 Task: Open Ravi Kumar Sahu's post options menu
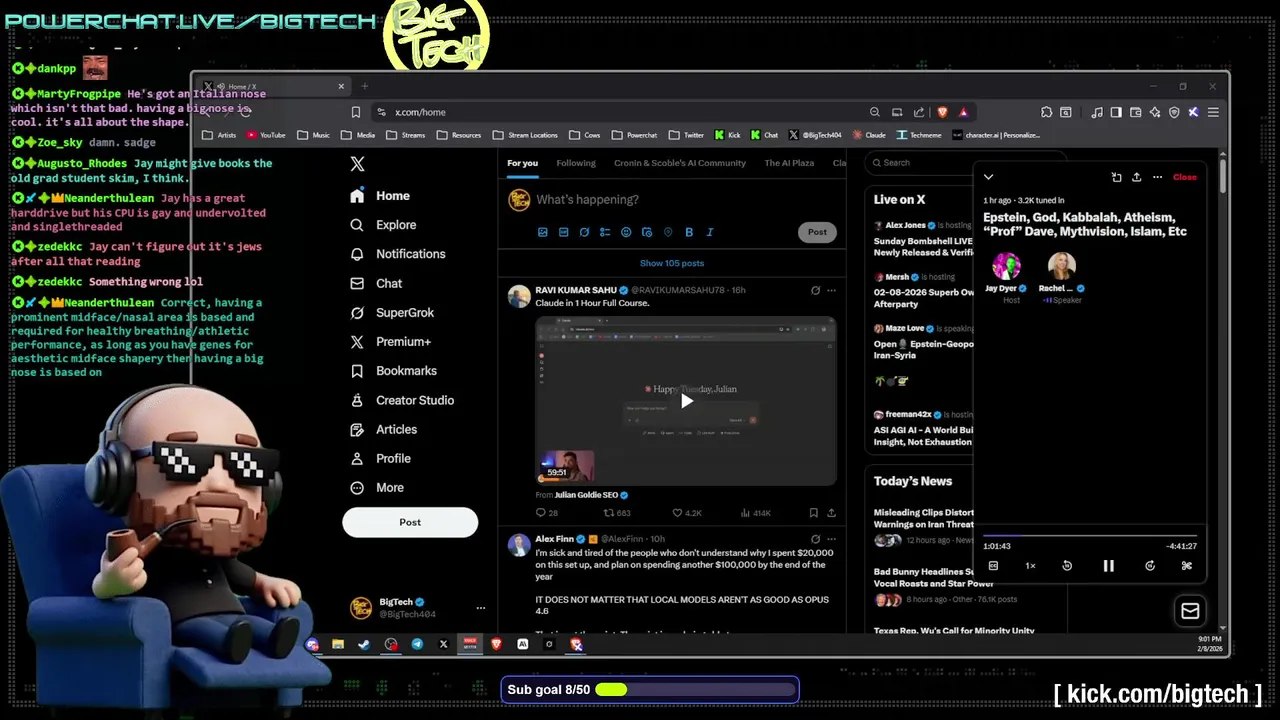831,291
